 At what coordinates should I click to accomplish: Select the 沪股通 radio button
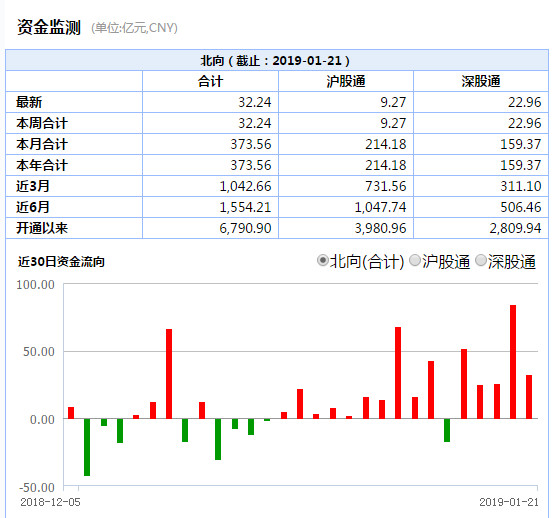(415, 261)
